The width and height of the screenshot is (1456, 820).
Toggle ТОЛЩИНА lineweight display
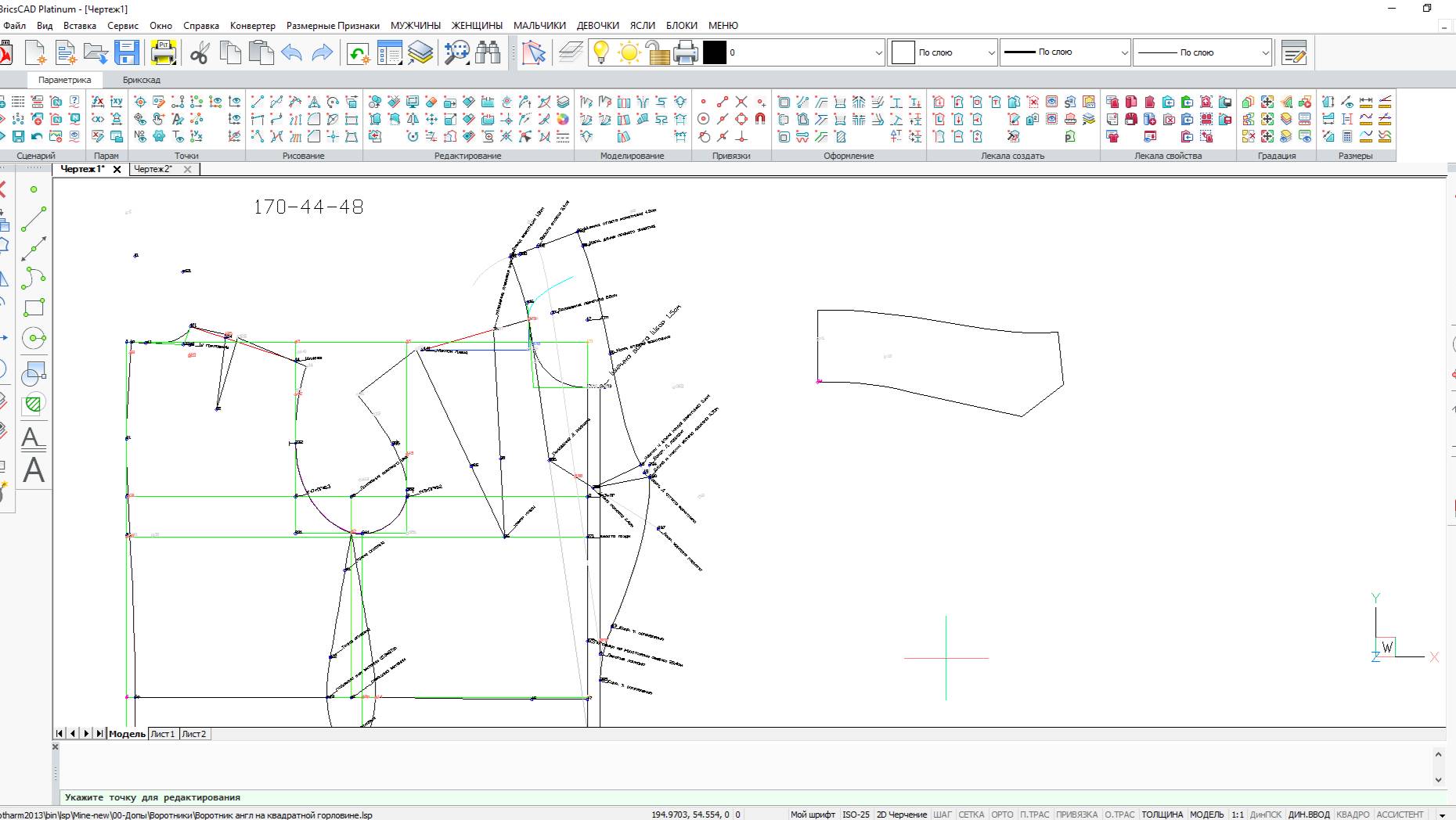coord(1162,815)
